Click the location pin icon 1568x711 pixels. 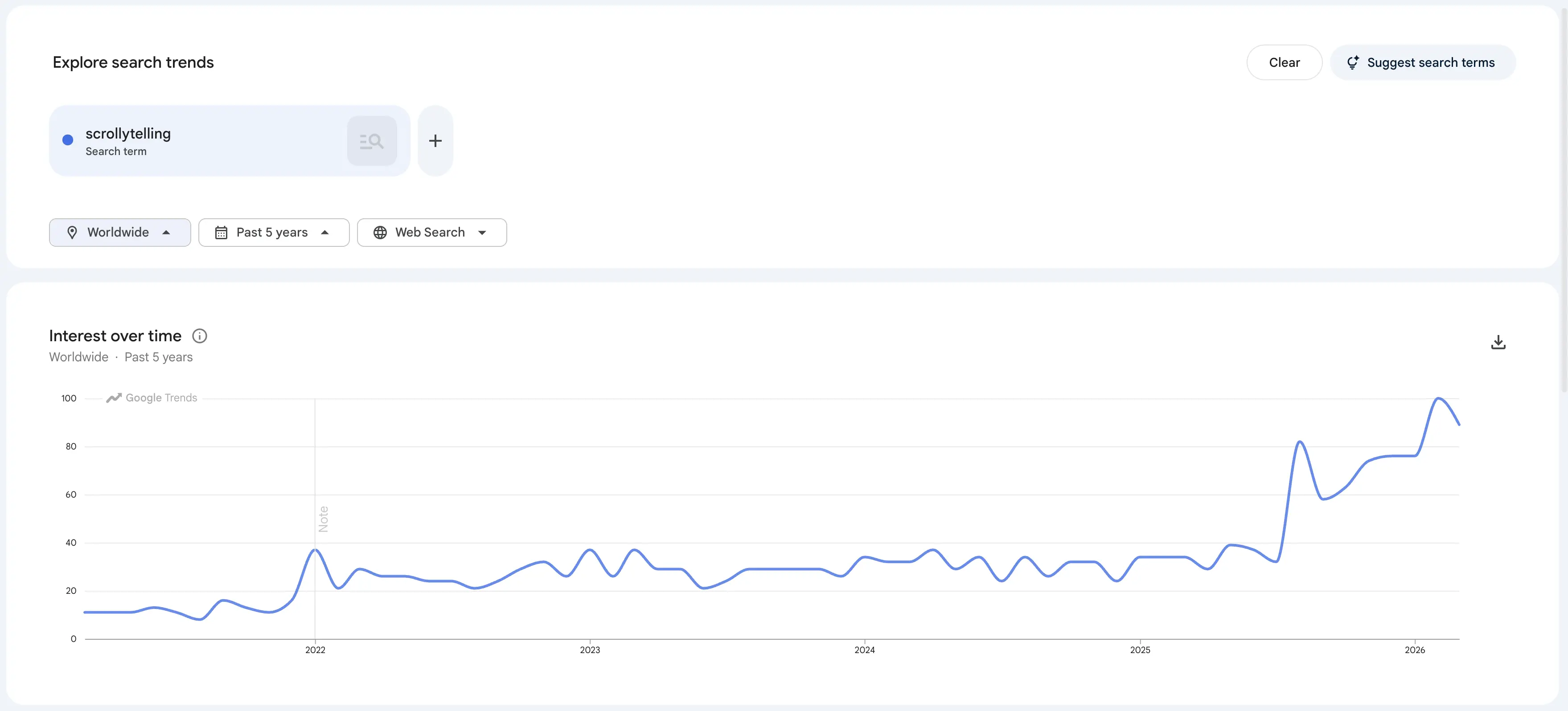tap(72, 233)
